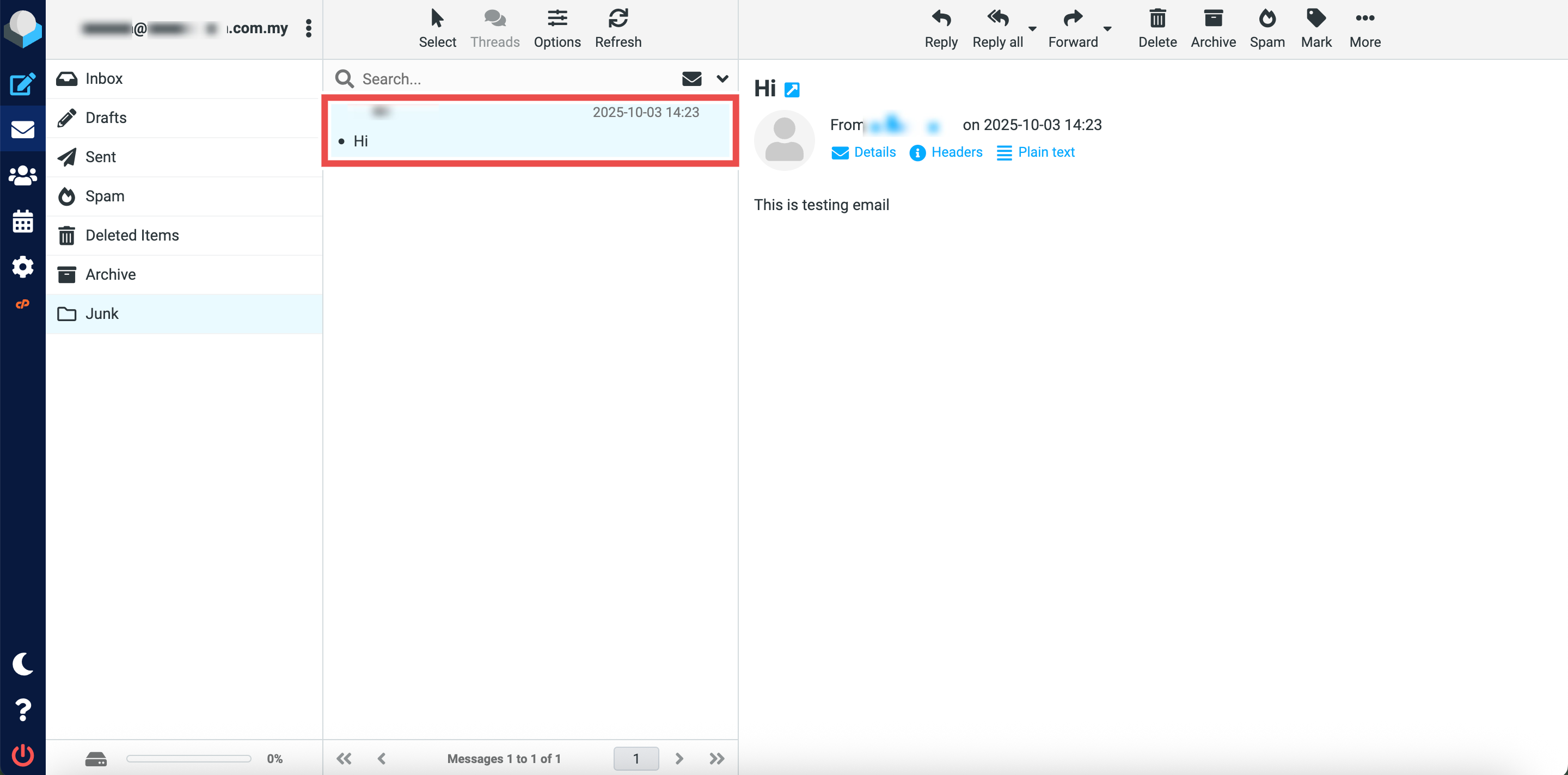Open message in new window icon

coord(791,90)
